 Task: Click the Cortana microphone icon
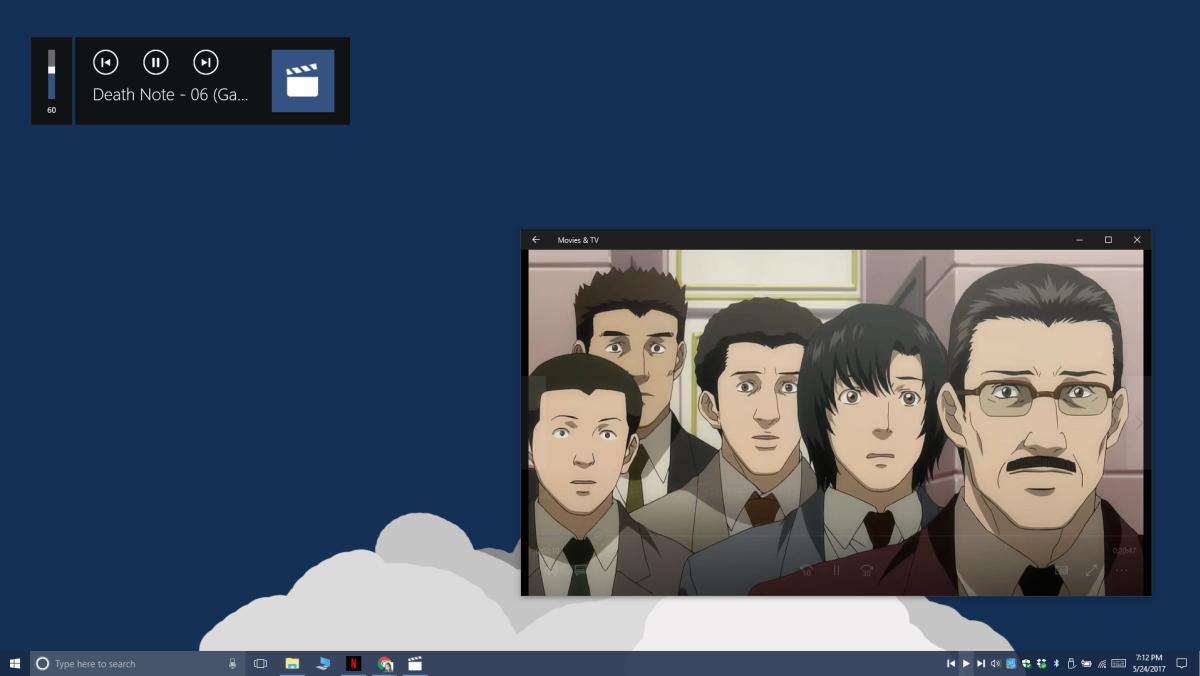coord(232,663)
